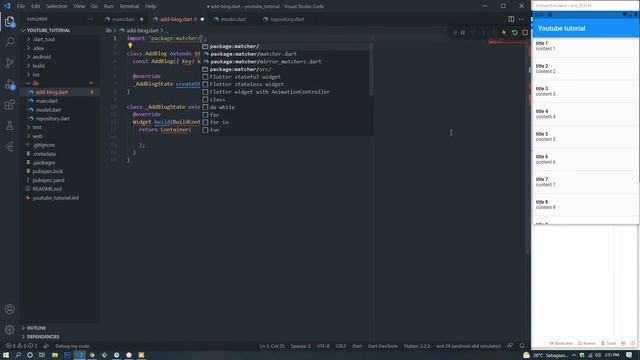Switch to the repository.dart tab
Screen dimensions: 640x360
pos(287,19)
